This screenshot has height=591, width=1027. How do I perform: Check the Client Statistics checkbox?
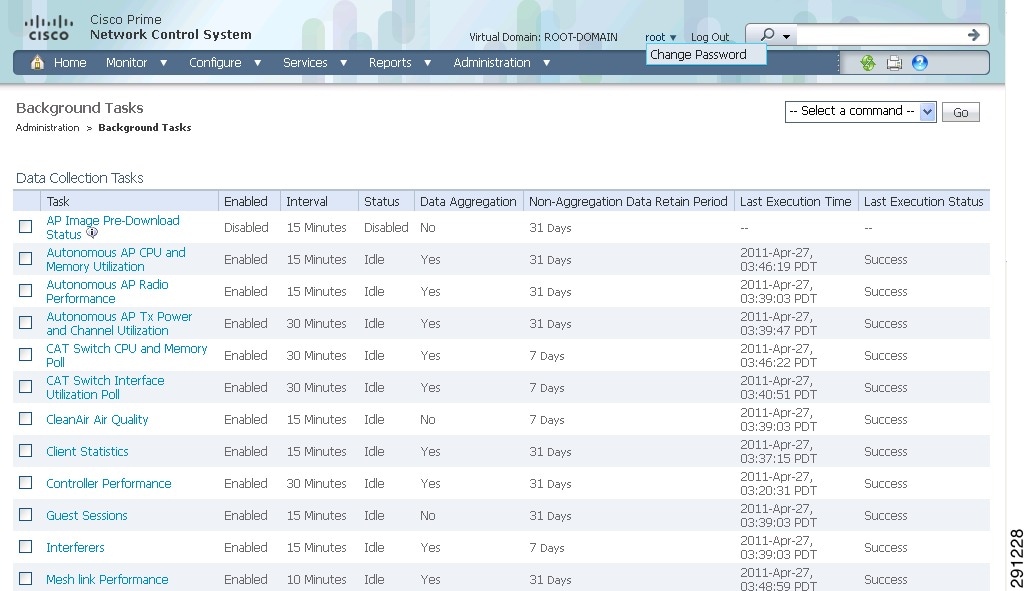click(x=26, y=451)
